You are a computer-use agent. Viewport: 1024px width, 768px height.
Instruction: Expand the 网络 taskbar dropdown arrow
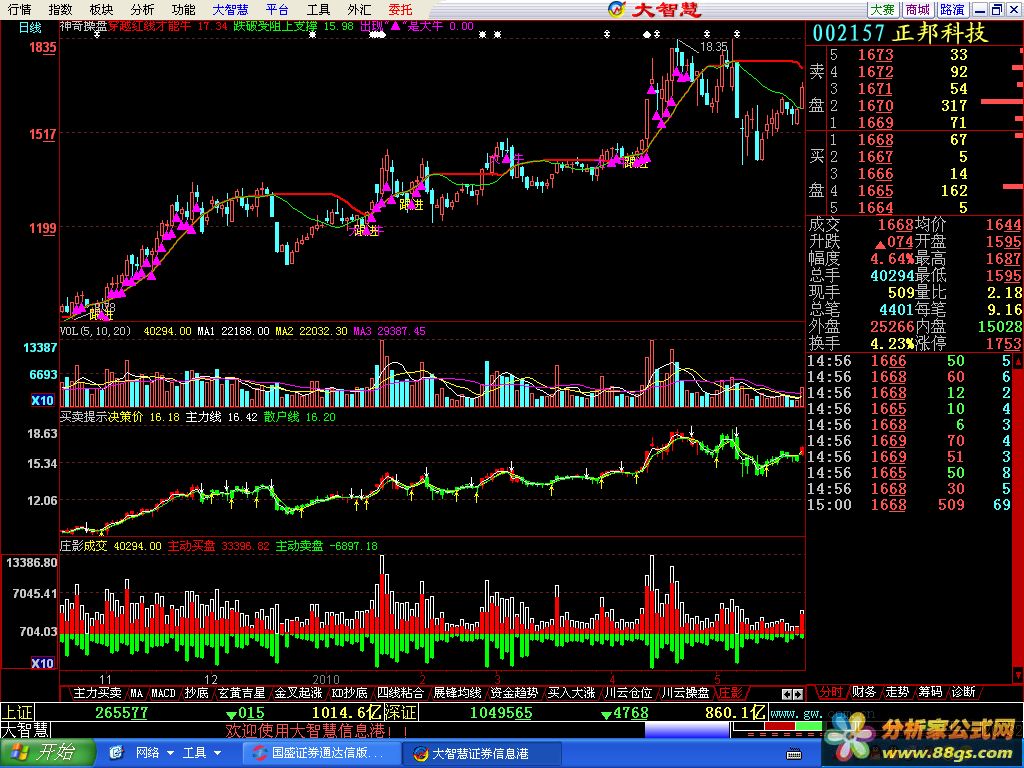(x=170, y=753)
